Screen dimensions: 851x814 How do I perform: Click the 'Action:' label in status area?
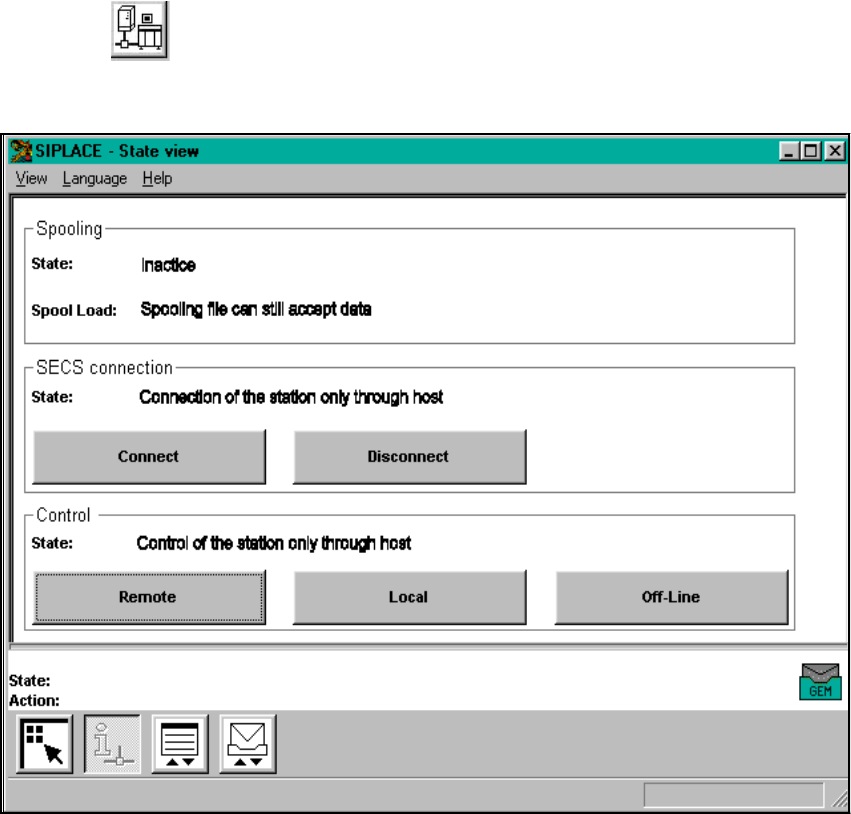coord(34,701)
